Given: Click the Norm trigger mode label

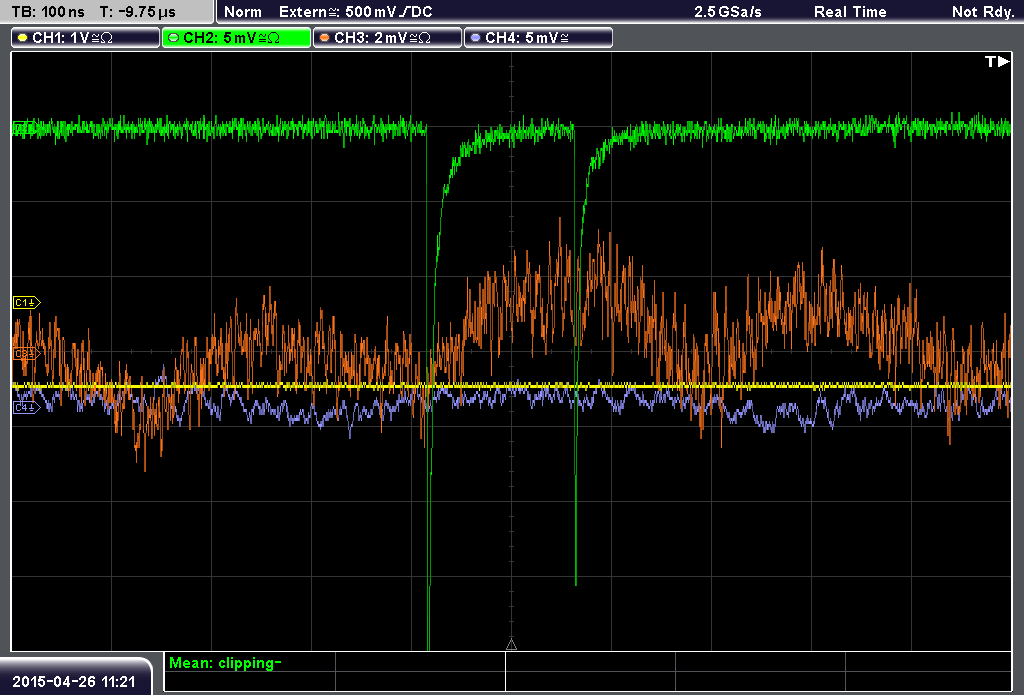Looking at the screenshot, I should click(x=243, y=12).
